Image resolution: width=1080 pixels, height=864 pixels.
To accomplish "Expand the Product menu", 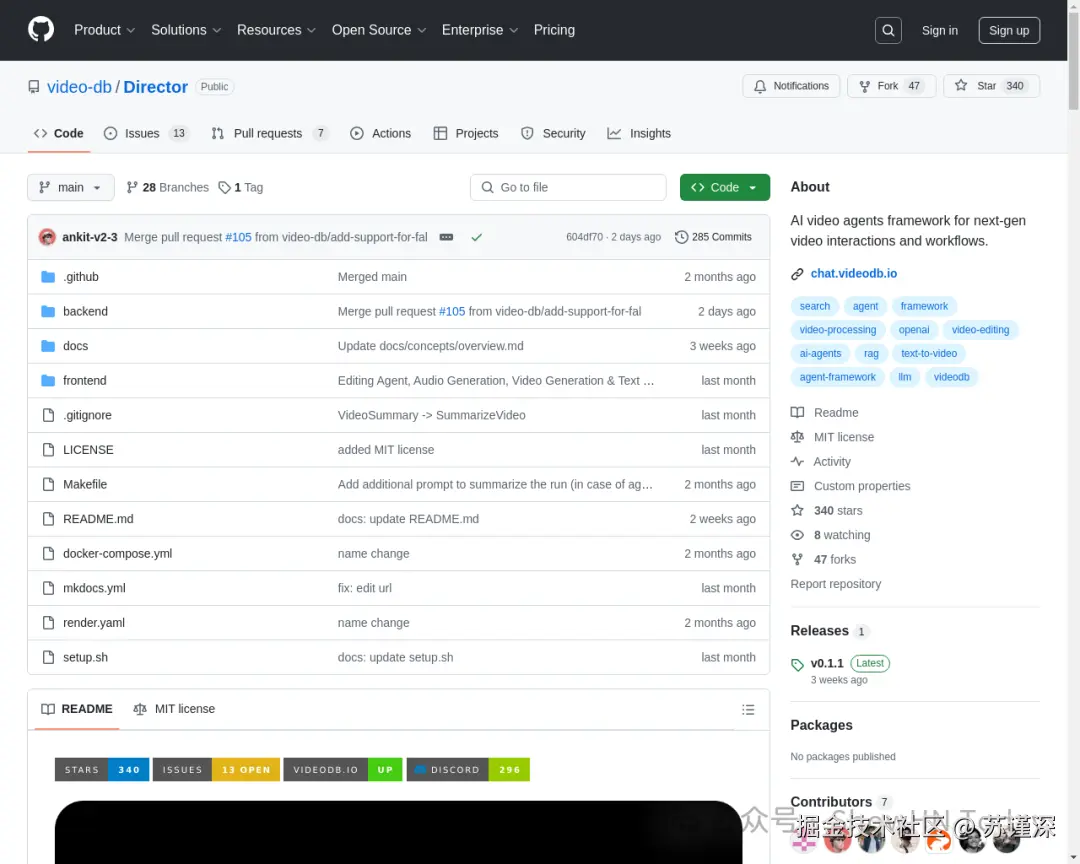I will (105, 30).
